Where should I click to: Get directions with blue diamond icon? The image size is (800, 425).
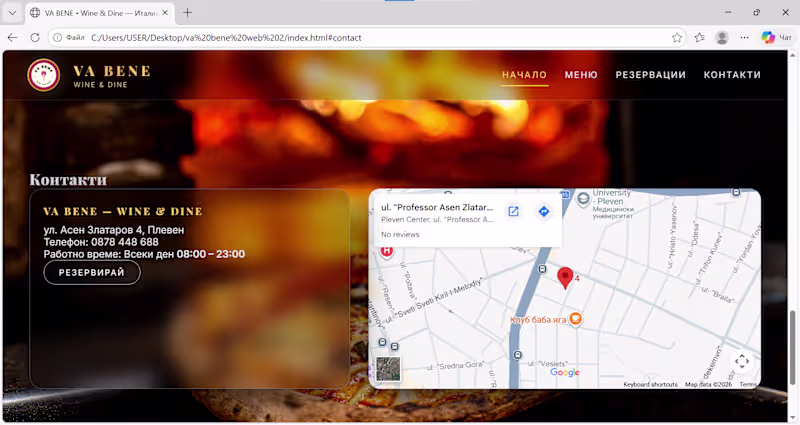point(544,211)
